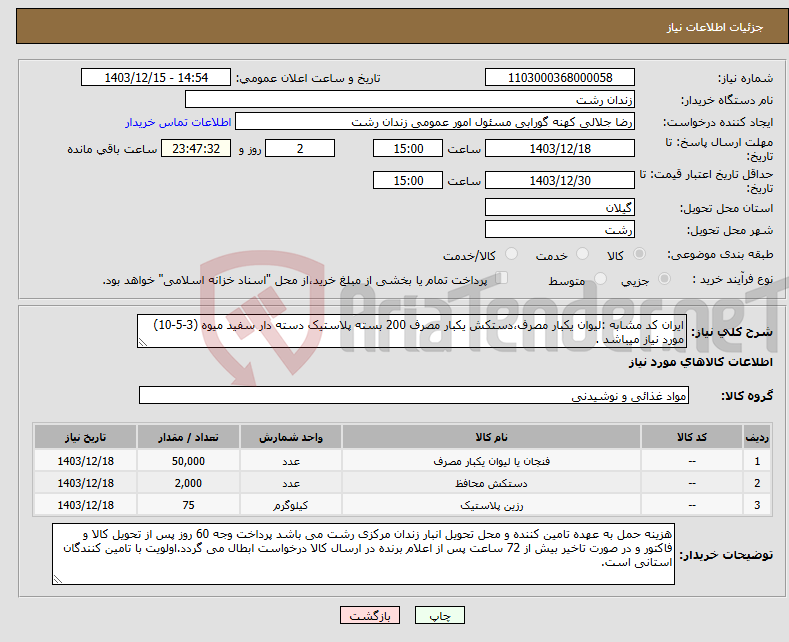The height and width of the screenshot is (642, 789).
Task: Click the item فنجان یا لیوان یکبار مصرف
Action: [492, 461]
